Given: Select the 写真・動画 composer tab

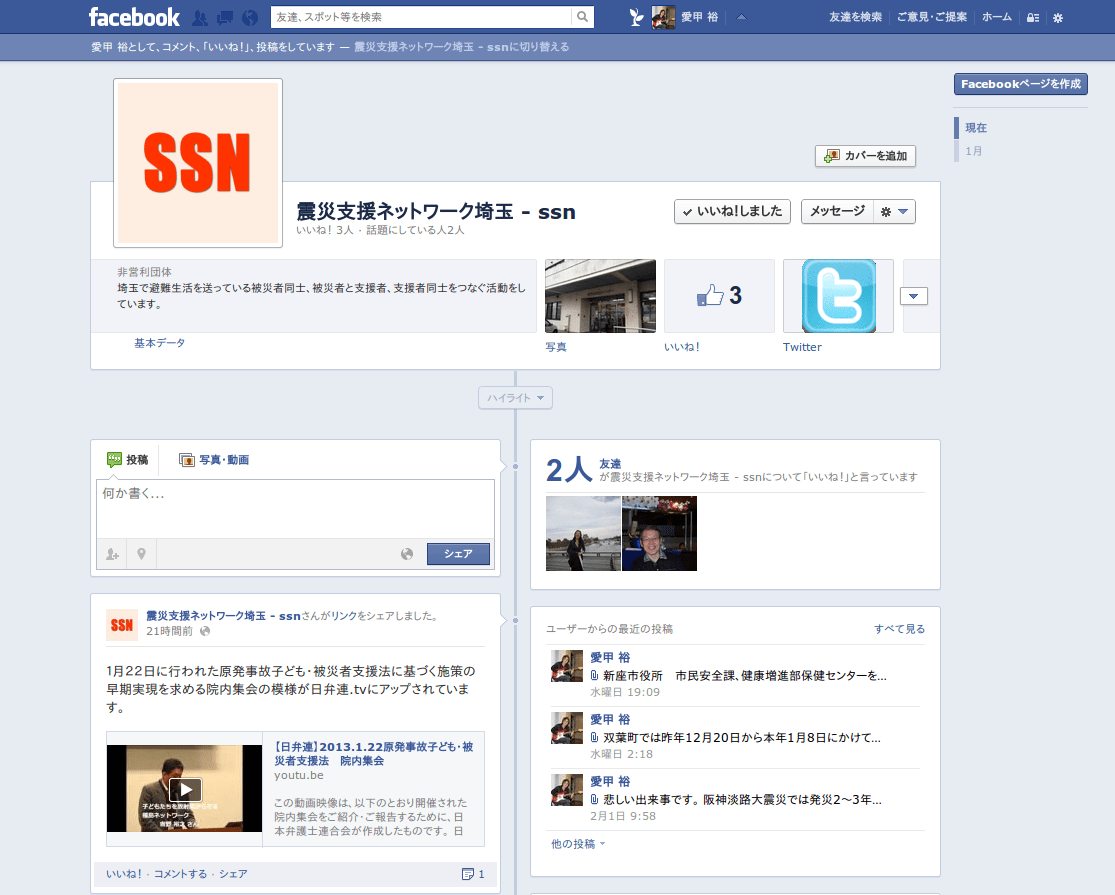Looking at the screenshot, I should point(214,460).
